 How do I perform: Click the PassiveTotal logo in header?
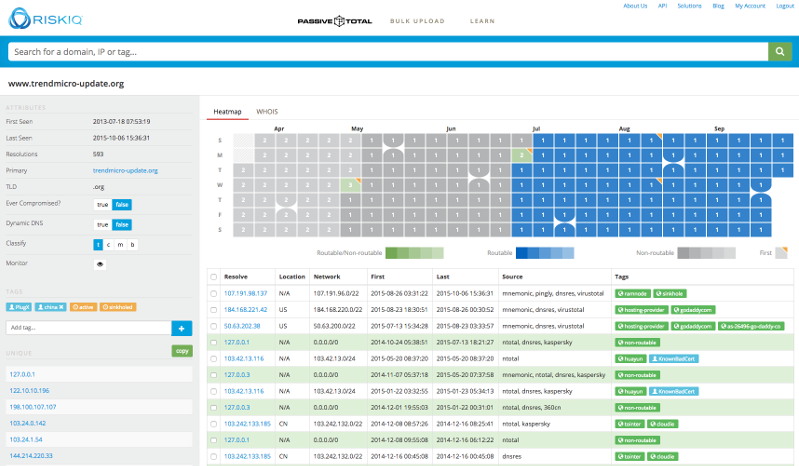pyautogui.click(x=335, y=20)
